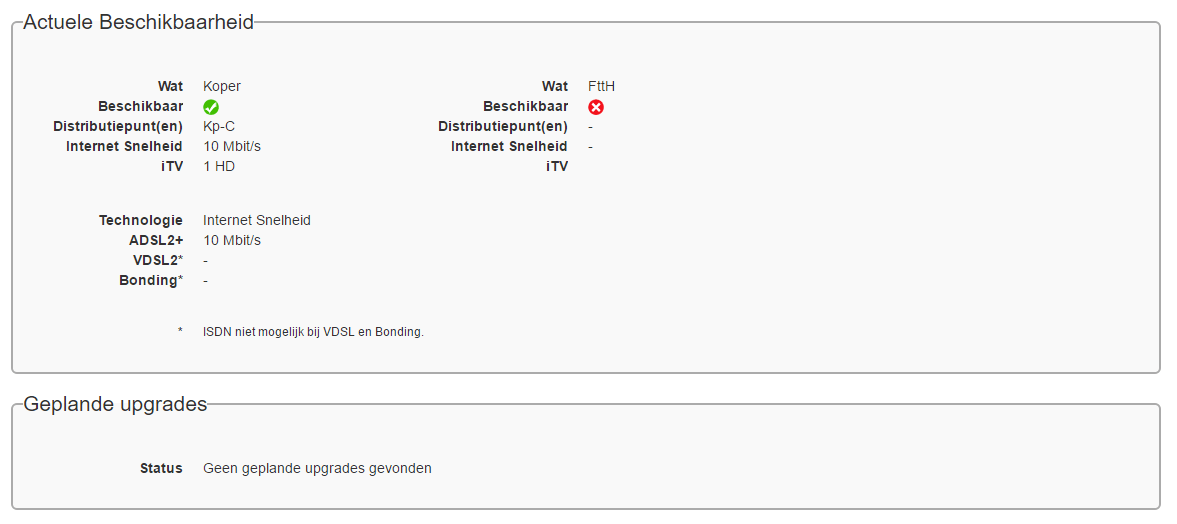Click the red cross unavailability icon for FttH
Image resolution: width=1177 pixels, height=524 pixels.
(x=596, y=107)
